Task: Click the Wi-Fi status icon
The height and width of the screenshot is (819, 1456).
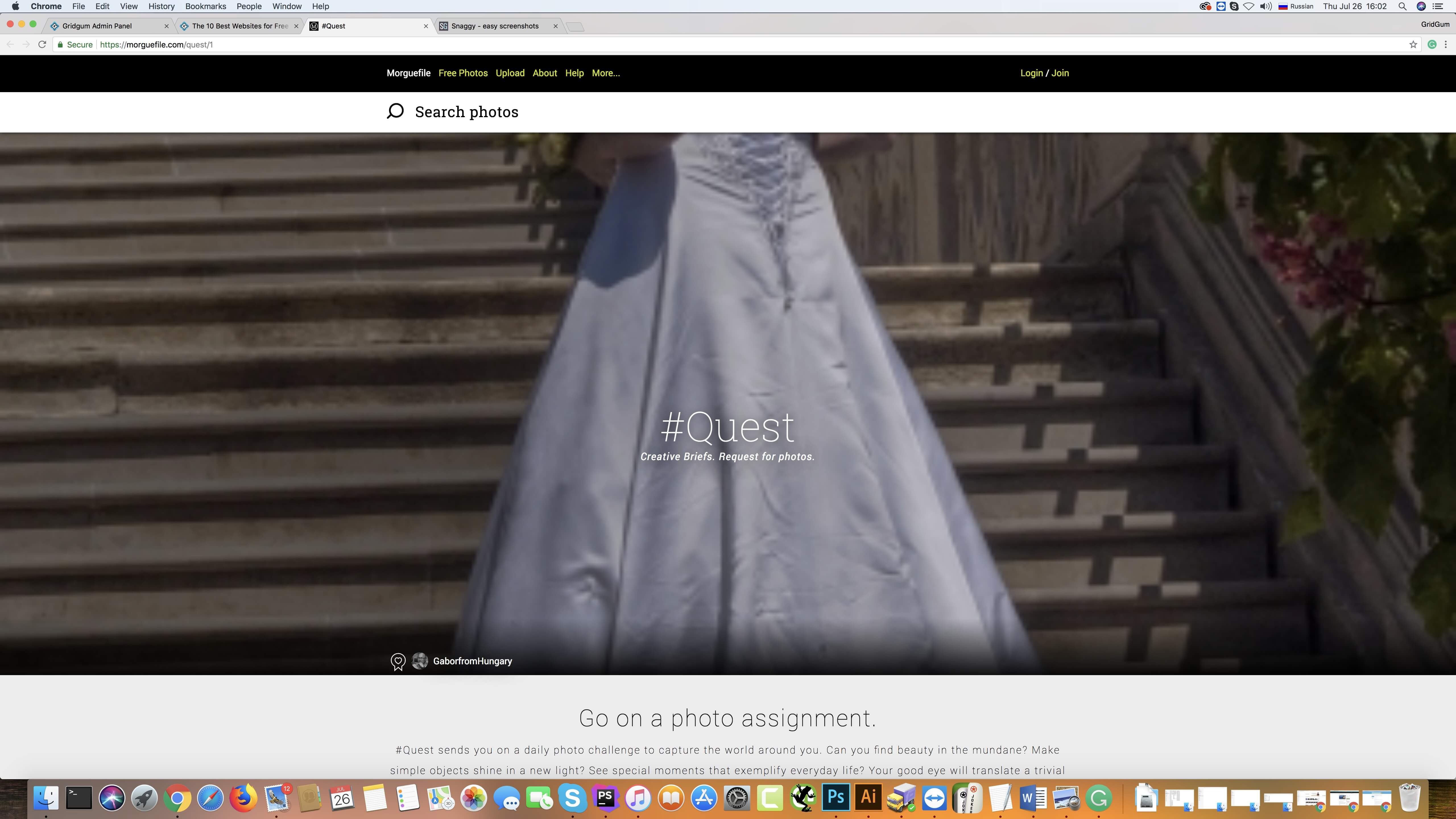Action: click(1249, 6)
